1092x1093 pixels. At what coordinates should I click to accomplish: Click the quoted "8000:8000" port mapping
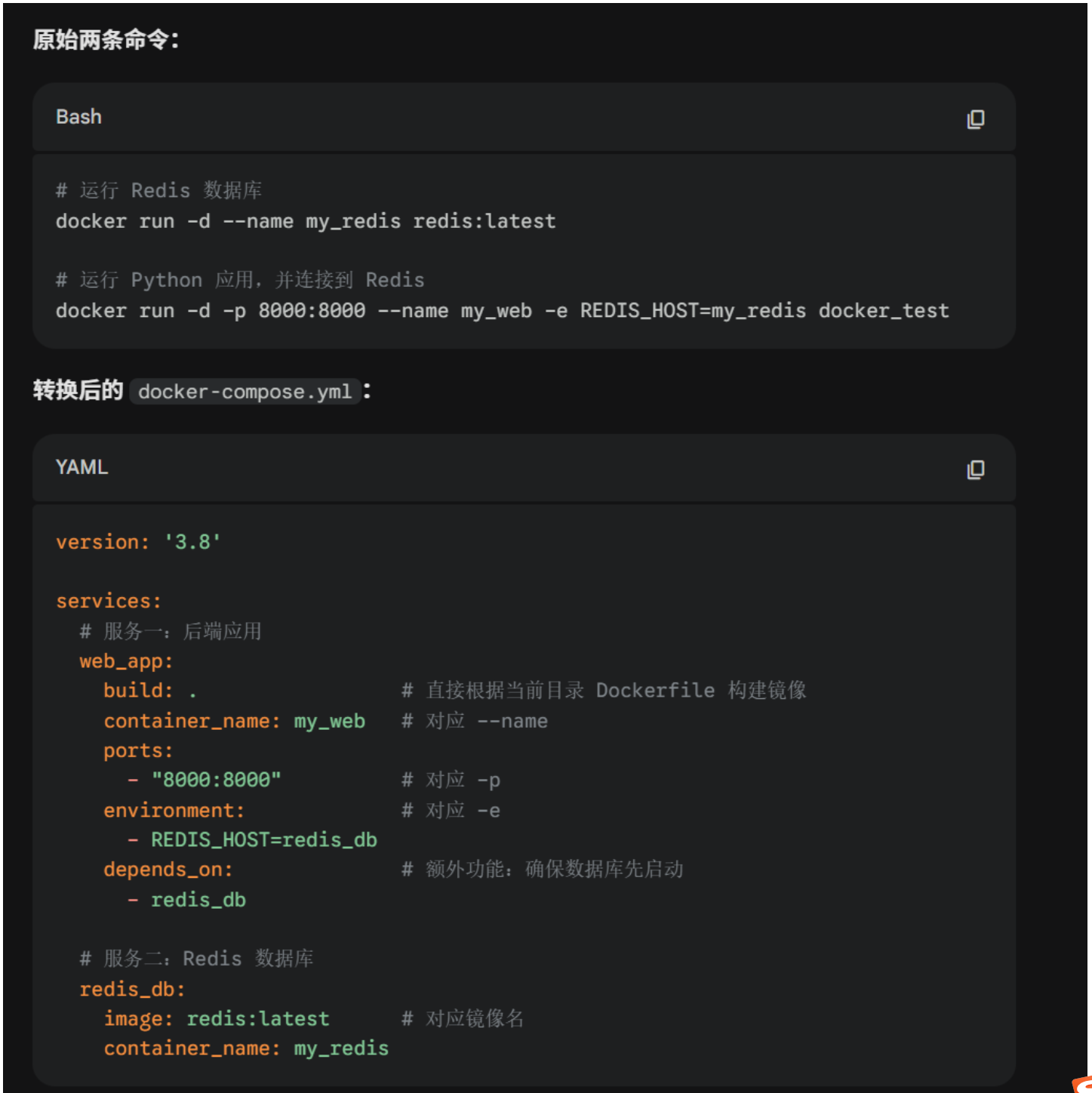(216, 780)
